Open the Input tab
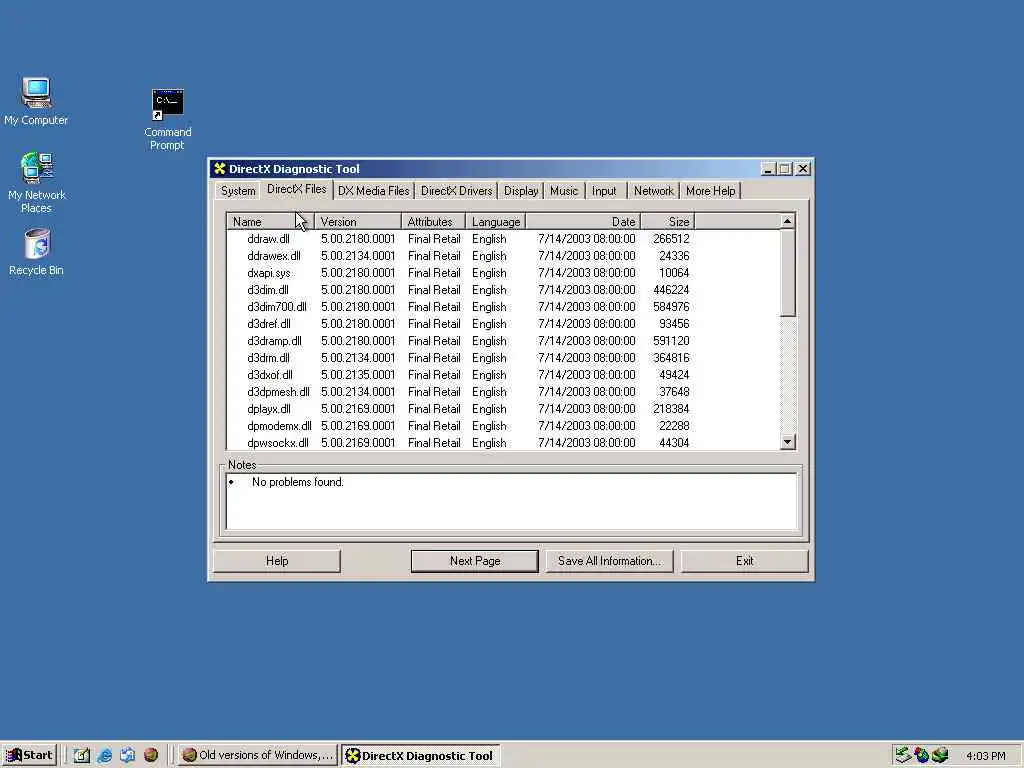Image resolution: width=1024 pixels, height=768 pixels. click(x=604, y=191)
